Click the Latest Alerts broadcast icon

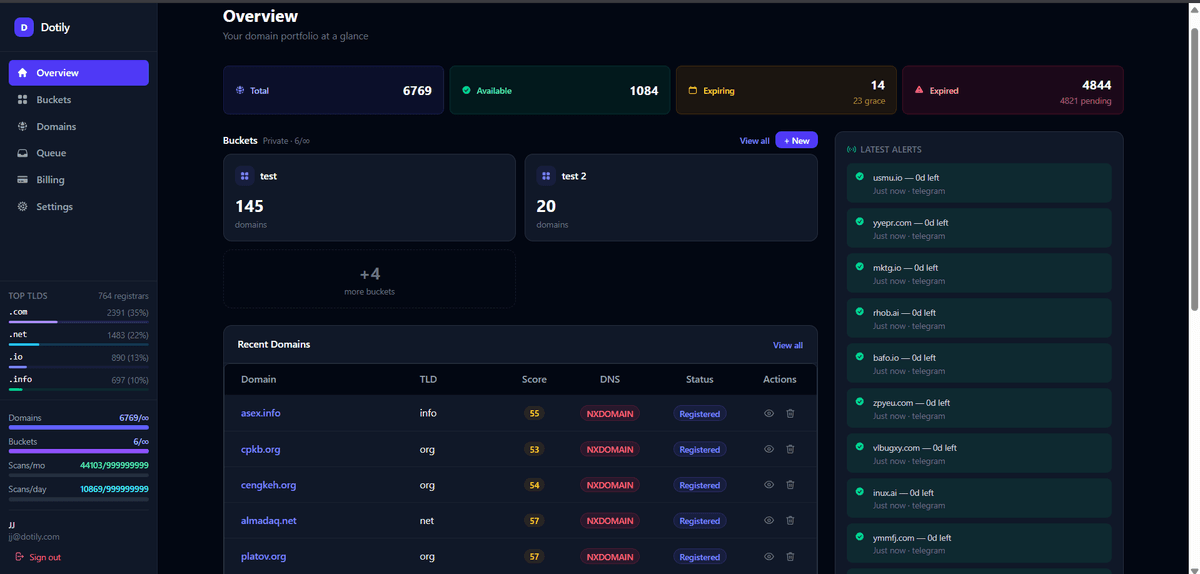click(852, 150)
